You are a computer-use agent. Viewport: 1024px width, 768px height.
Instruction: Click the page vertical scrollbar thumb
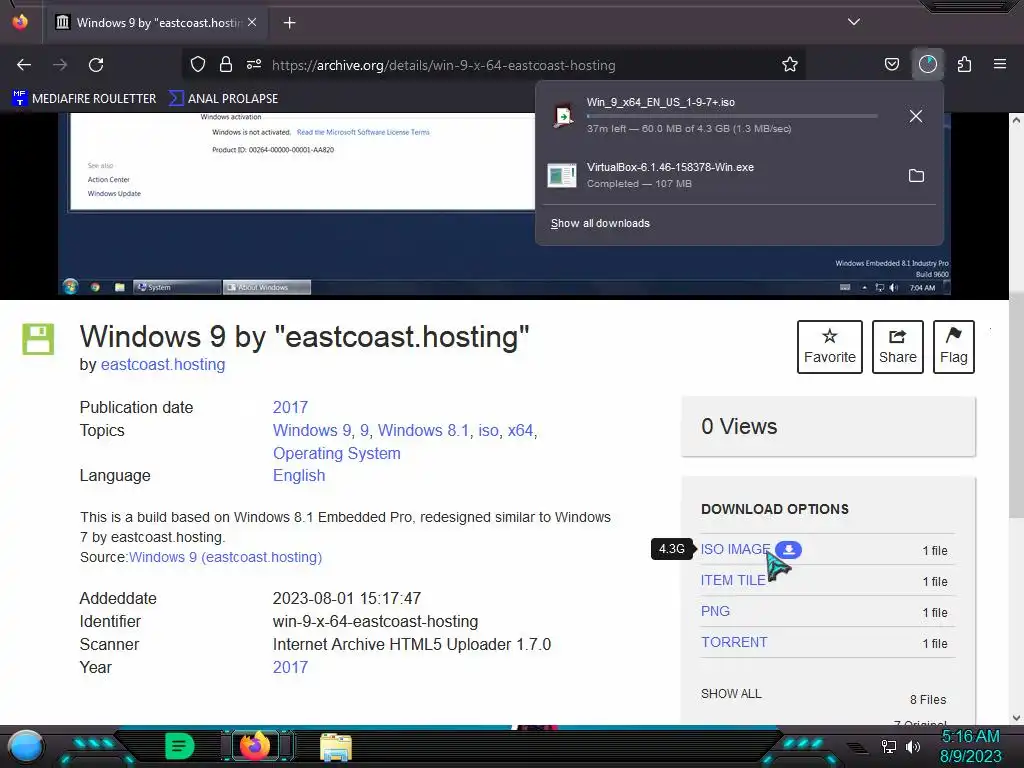(x=1016, y=405)
